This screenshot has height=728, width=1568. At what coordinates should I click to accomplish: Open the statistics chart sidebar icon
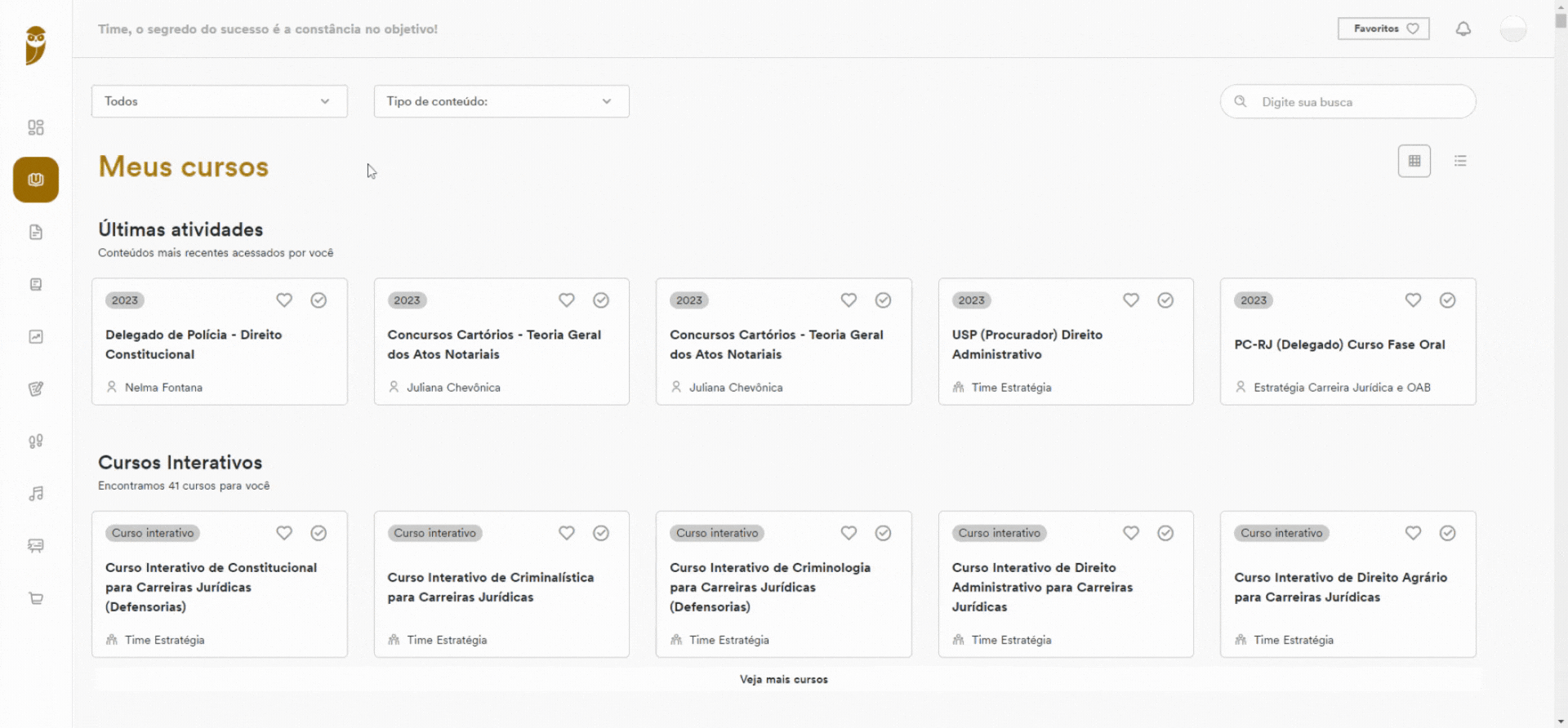[36, 336]
